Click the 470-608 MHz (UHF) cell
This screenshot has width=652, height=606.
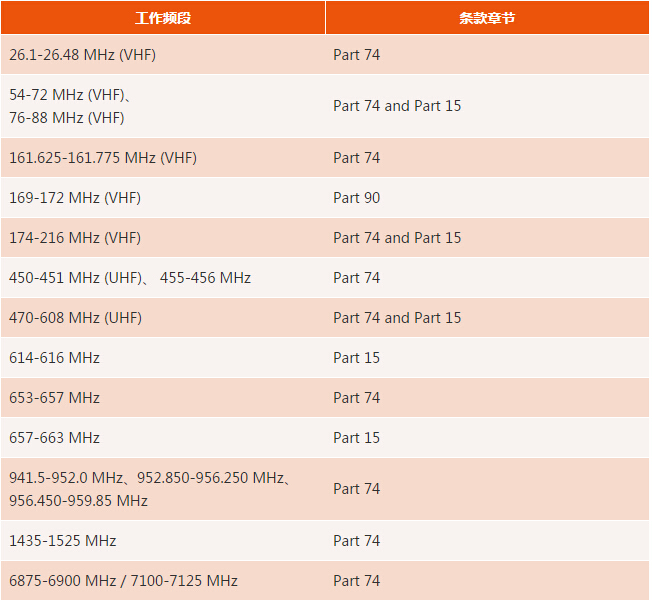pos(76,318)
